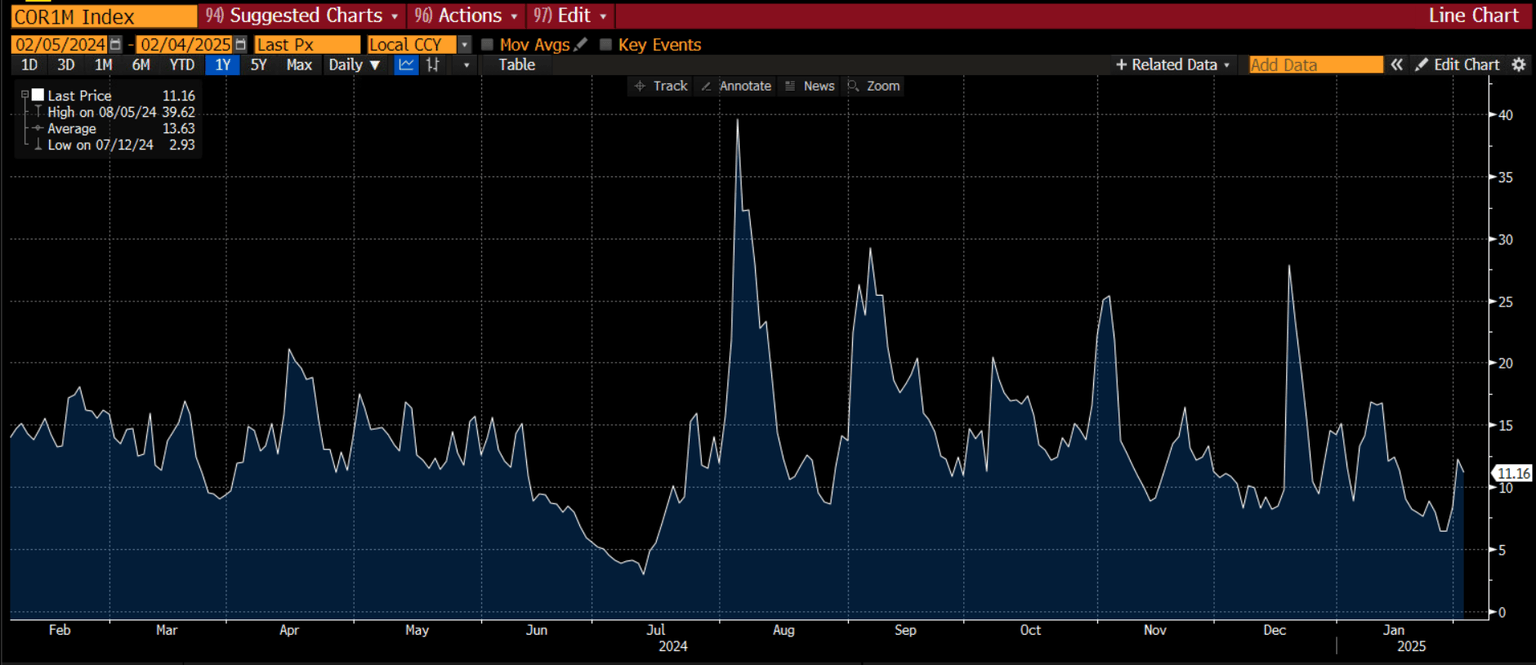Select the line chart type icon

pyautogui.click(x=406, y=65)
